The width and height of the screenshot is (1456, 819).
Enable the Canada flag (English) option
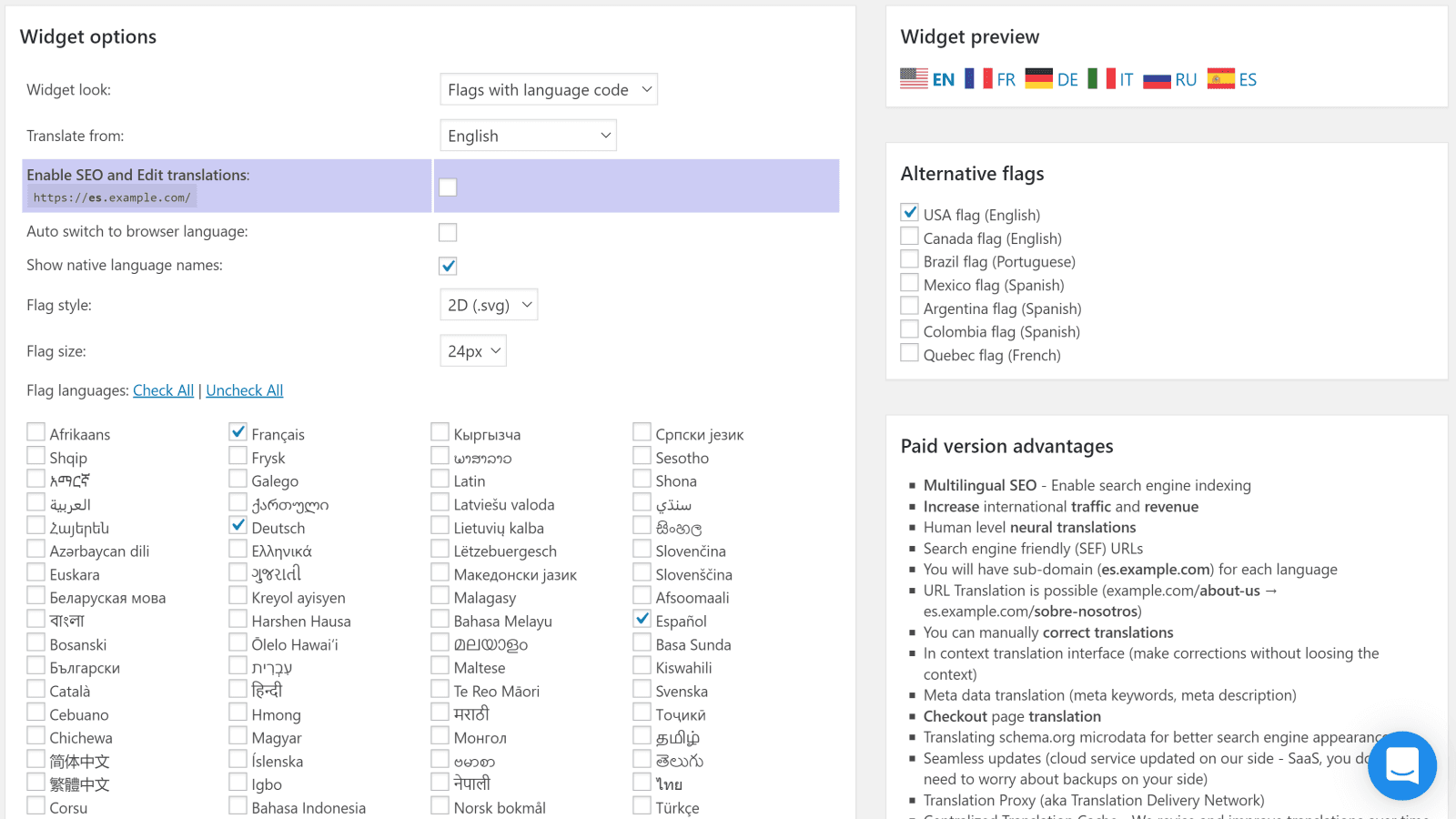[909, 235]
